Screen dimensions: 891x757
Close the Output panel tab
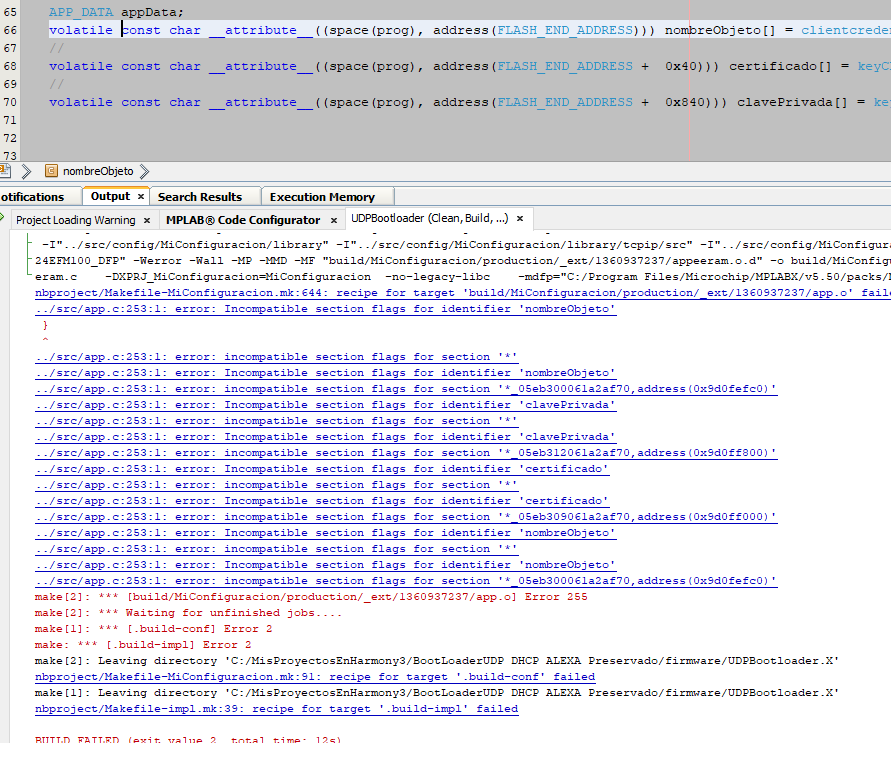click(x=141, y=196)
